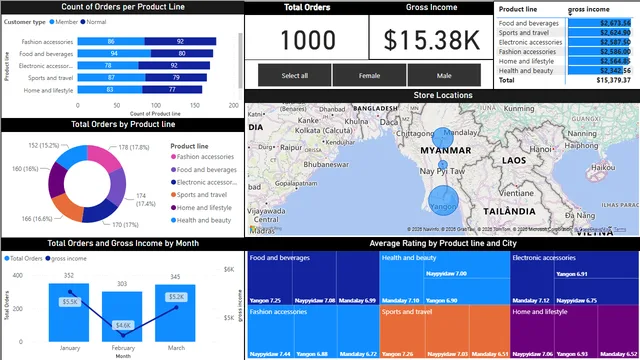Select purple treemap tile Mandalay 6.52

click(618, 331)
